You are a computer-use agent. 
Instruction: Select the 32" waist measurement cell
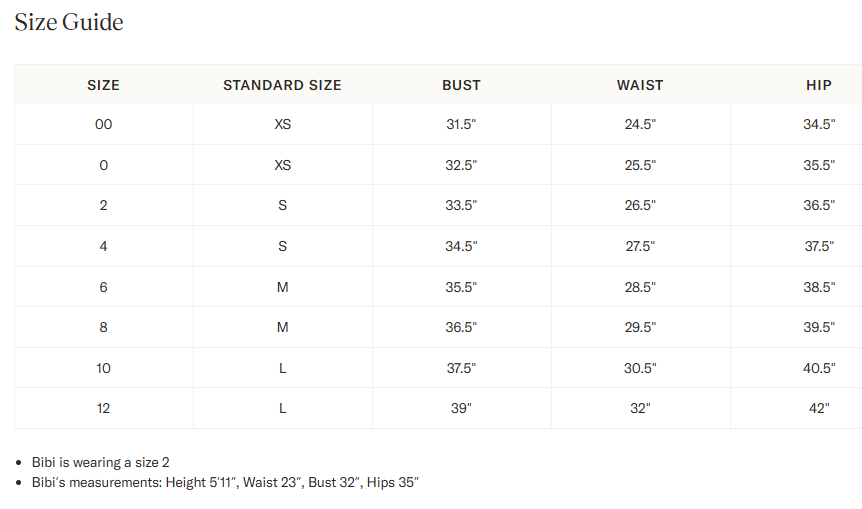pos(640,408)
